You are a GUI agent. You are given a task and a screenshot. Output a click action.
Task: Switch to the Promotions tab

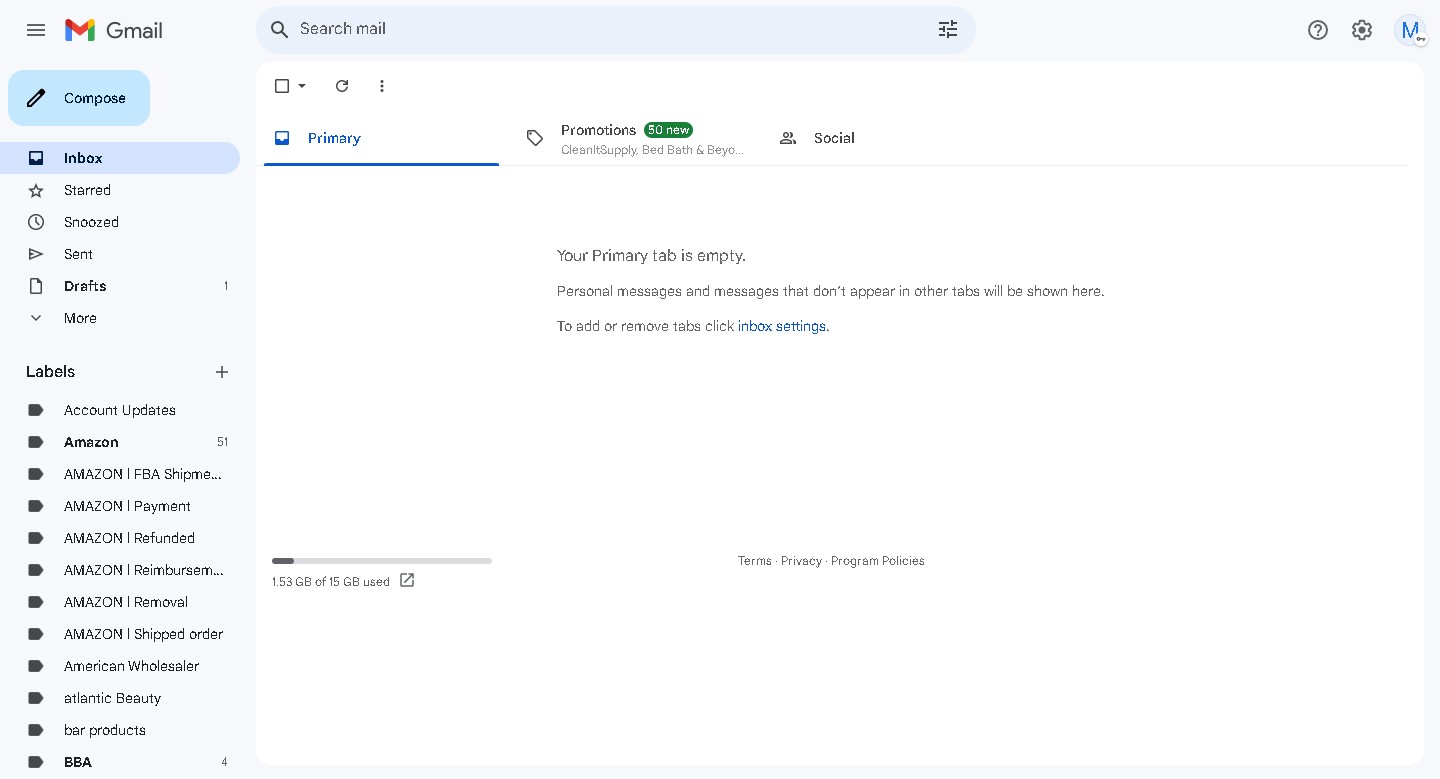[x=634, y=138]
